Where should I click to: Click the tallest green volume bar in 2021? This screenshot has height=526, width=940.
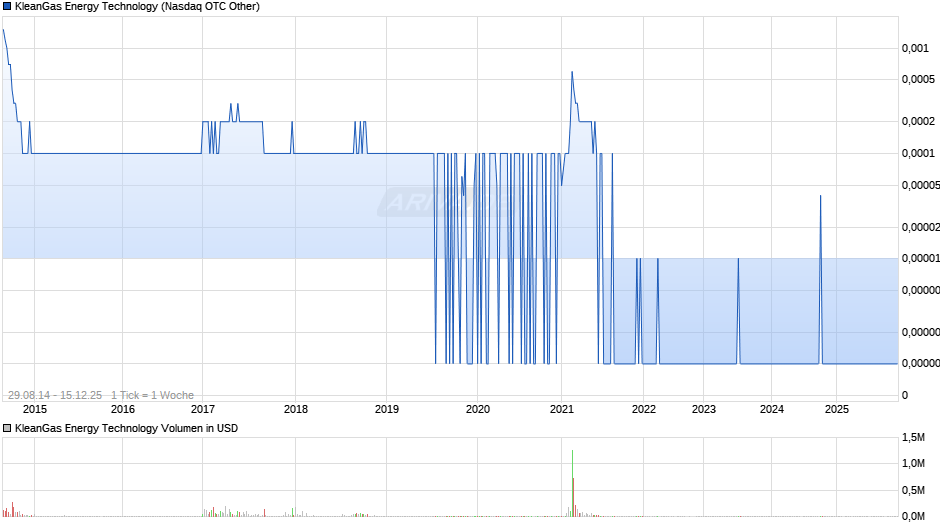pos(573,483)
